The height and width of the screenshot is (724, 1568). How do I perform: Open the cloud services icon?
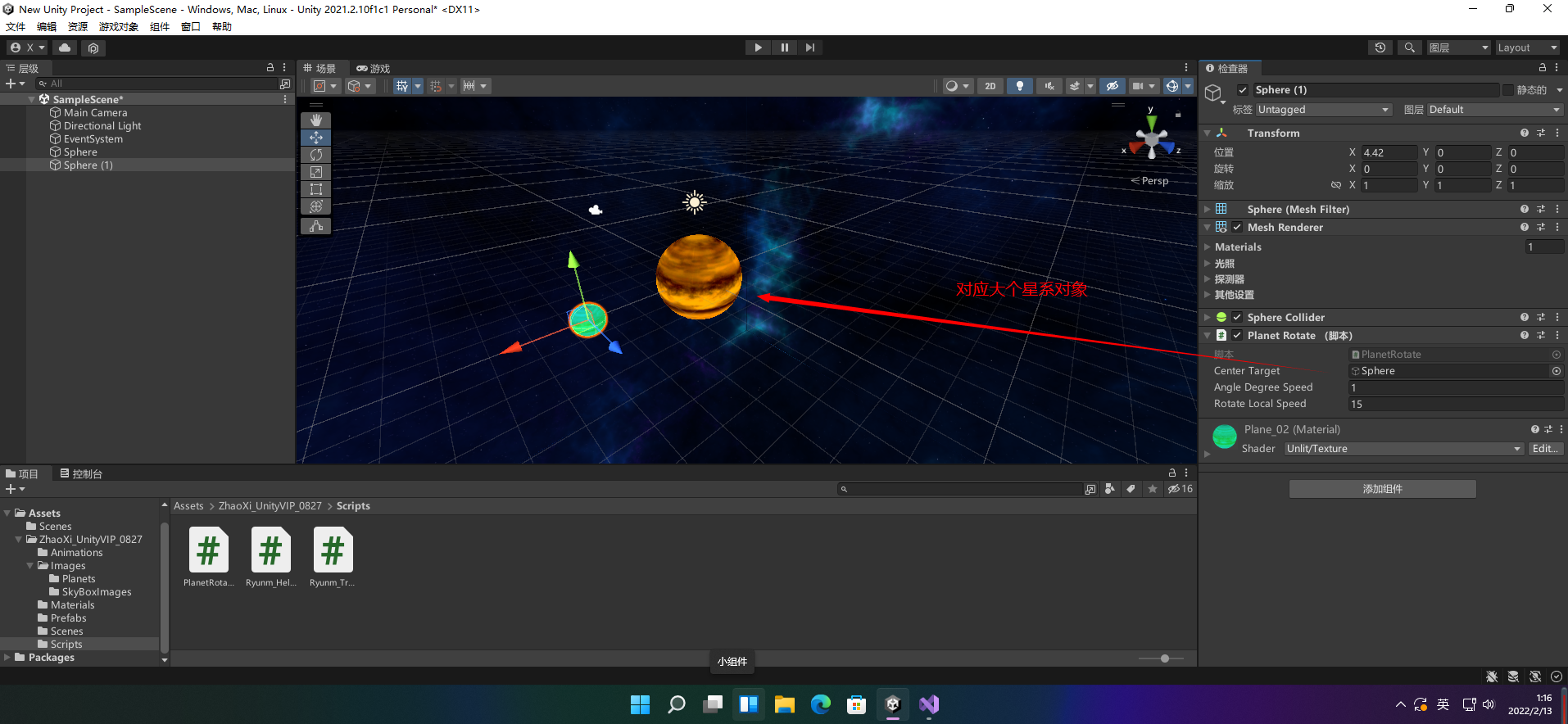click(x=65, y=48)
